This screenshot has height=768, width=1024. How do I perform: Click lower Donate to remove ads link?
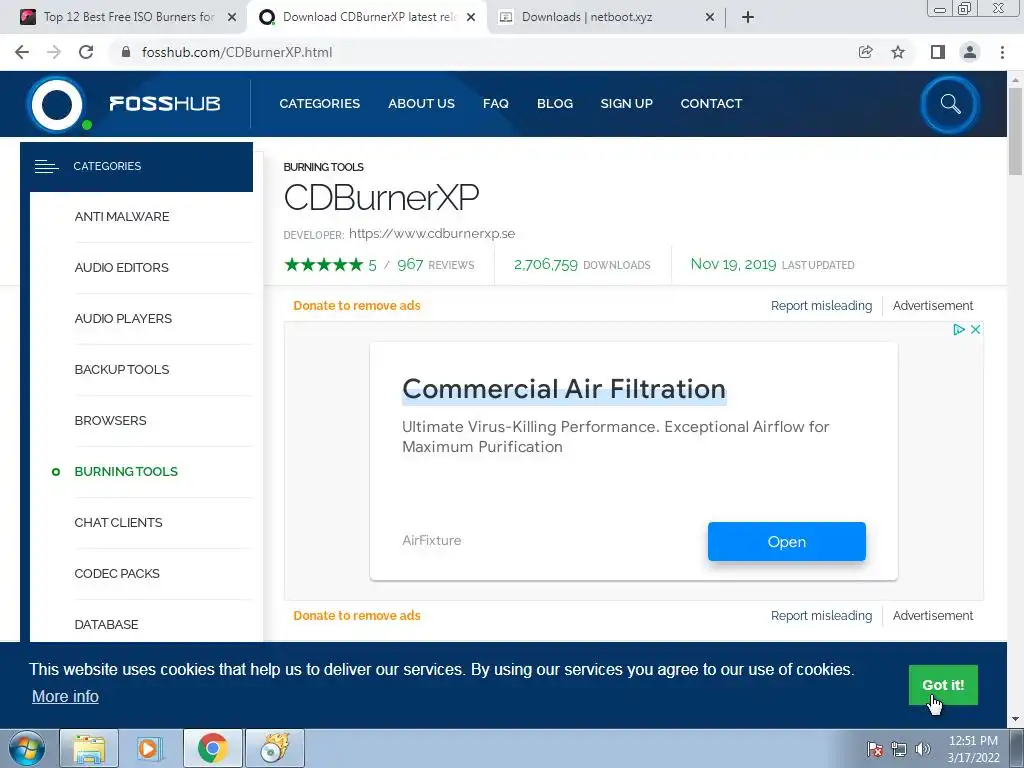point(357,616)
